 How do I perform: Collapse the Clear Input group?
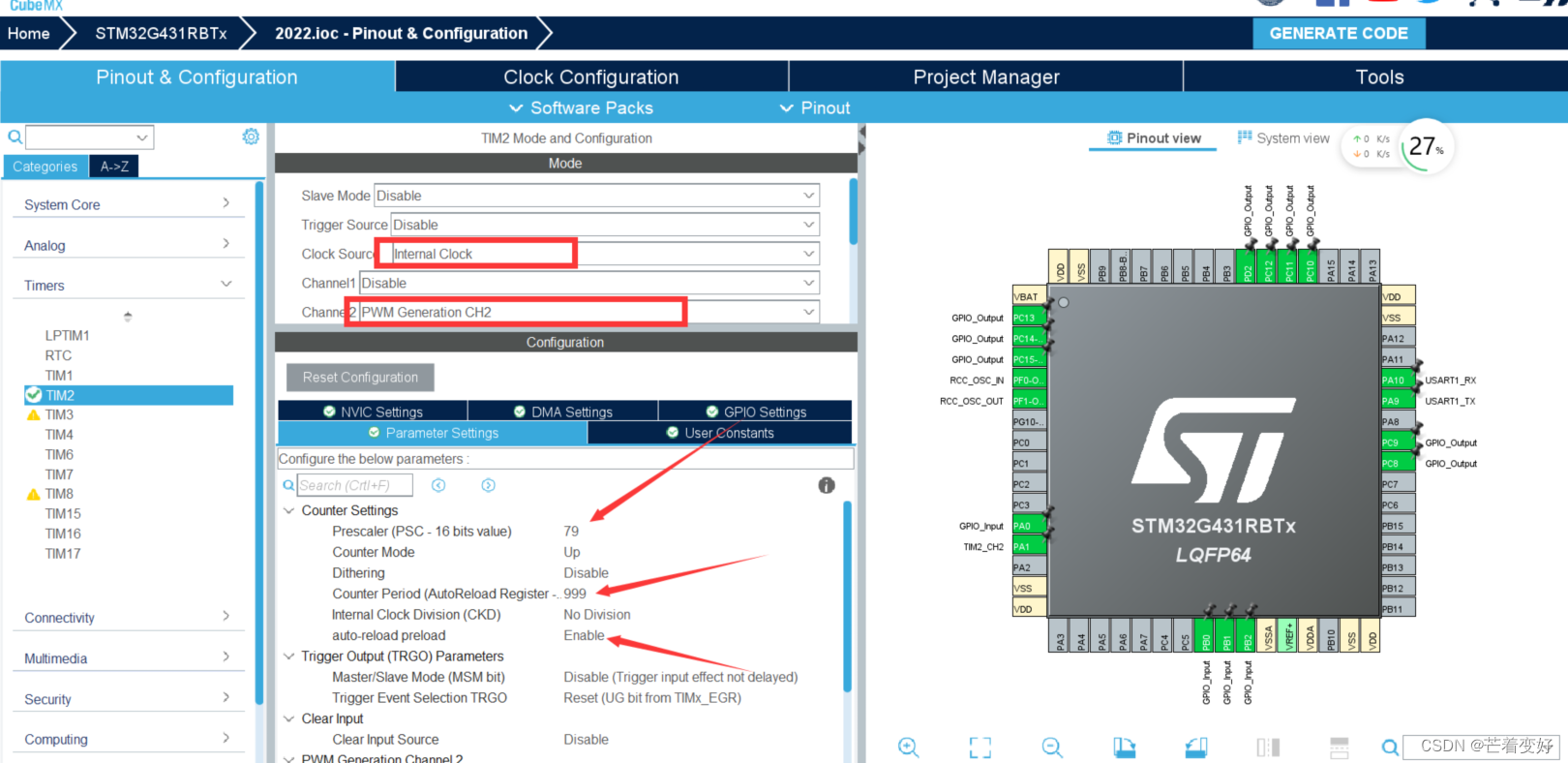288,718
